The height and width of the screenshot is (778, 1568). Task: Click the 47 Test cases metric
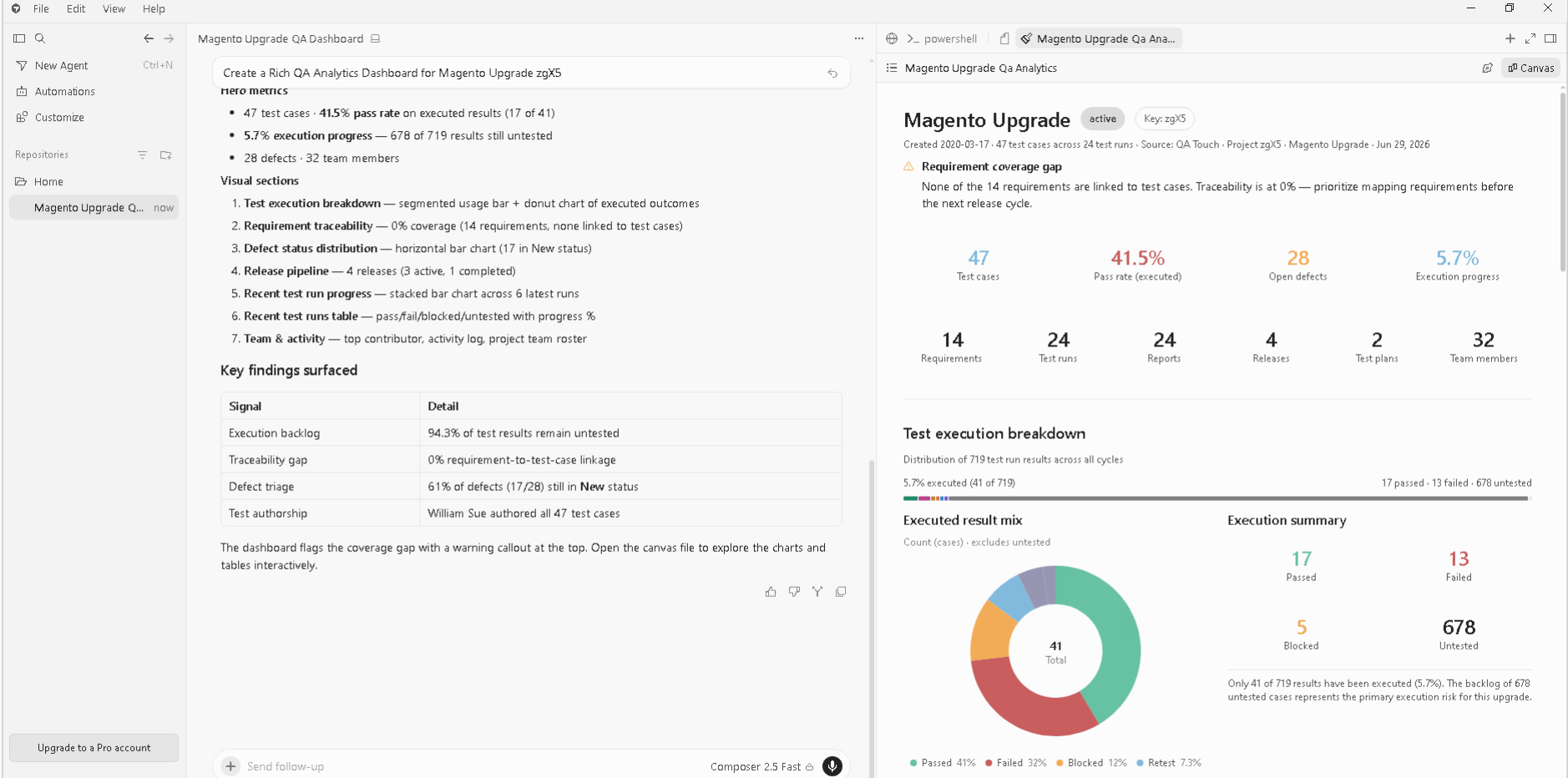click(978, 265)
